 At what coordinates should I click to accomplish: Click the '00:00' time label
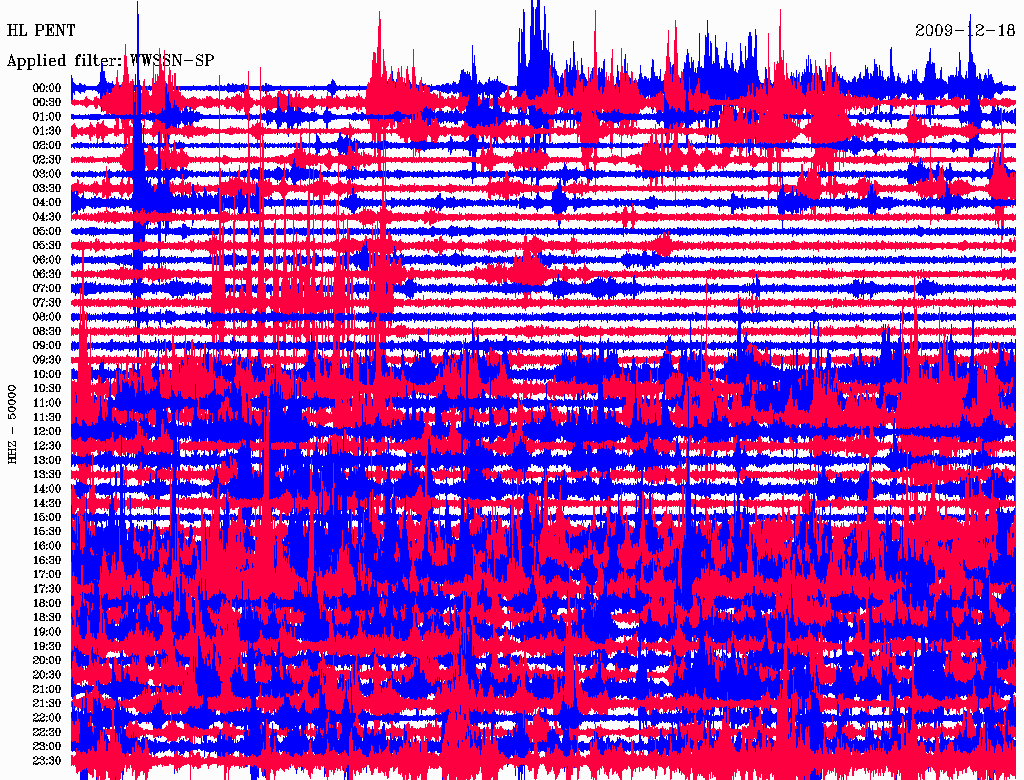pyautogui.click(x=47, y=88)
